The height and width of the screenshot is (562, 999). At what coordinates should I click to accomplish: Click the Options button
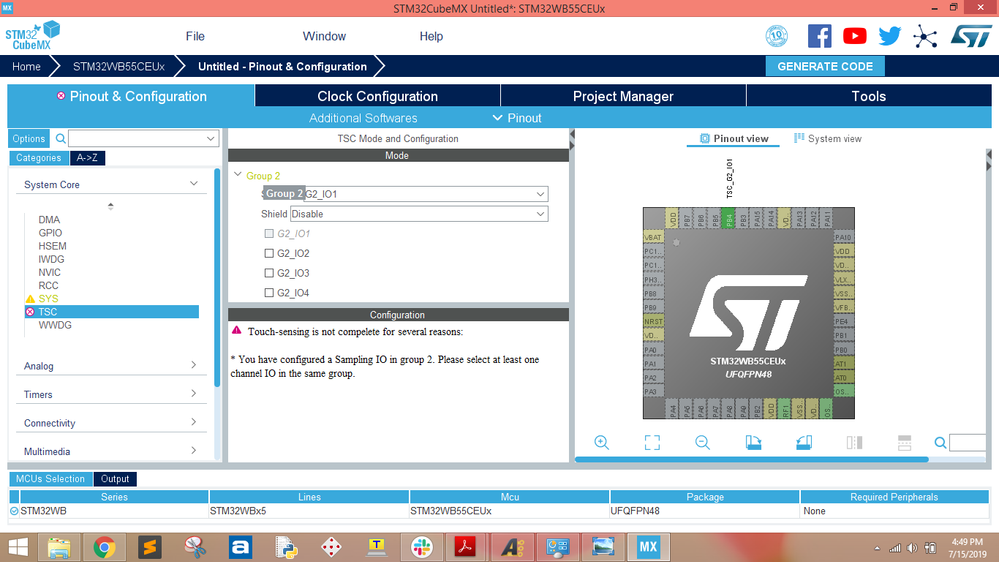tap(29, 138)
